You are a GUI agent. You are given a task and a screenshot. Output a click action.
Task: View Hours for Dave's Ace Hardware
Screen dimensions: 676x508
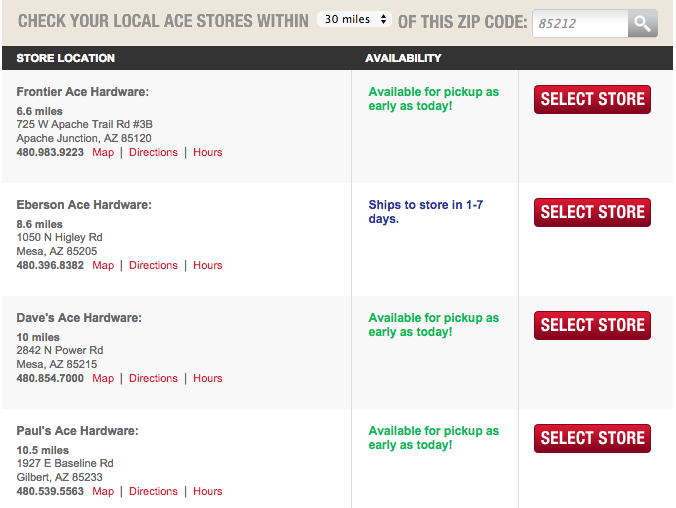[207, 378]
